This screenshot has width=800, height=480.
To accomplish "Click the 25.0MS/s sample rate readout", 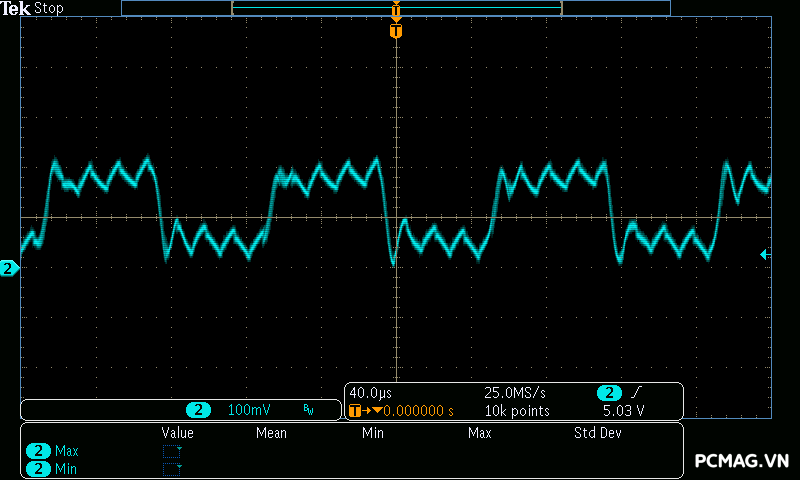I will pos(516,393).
